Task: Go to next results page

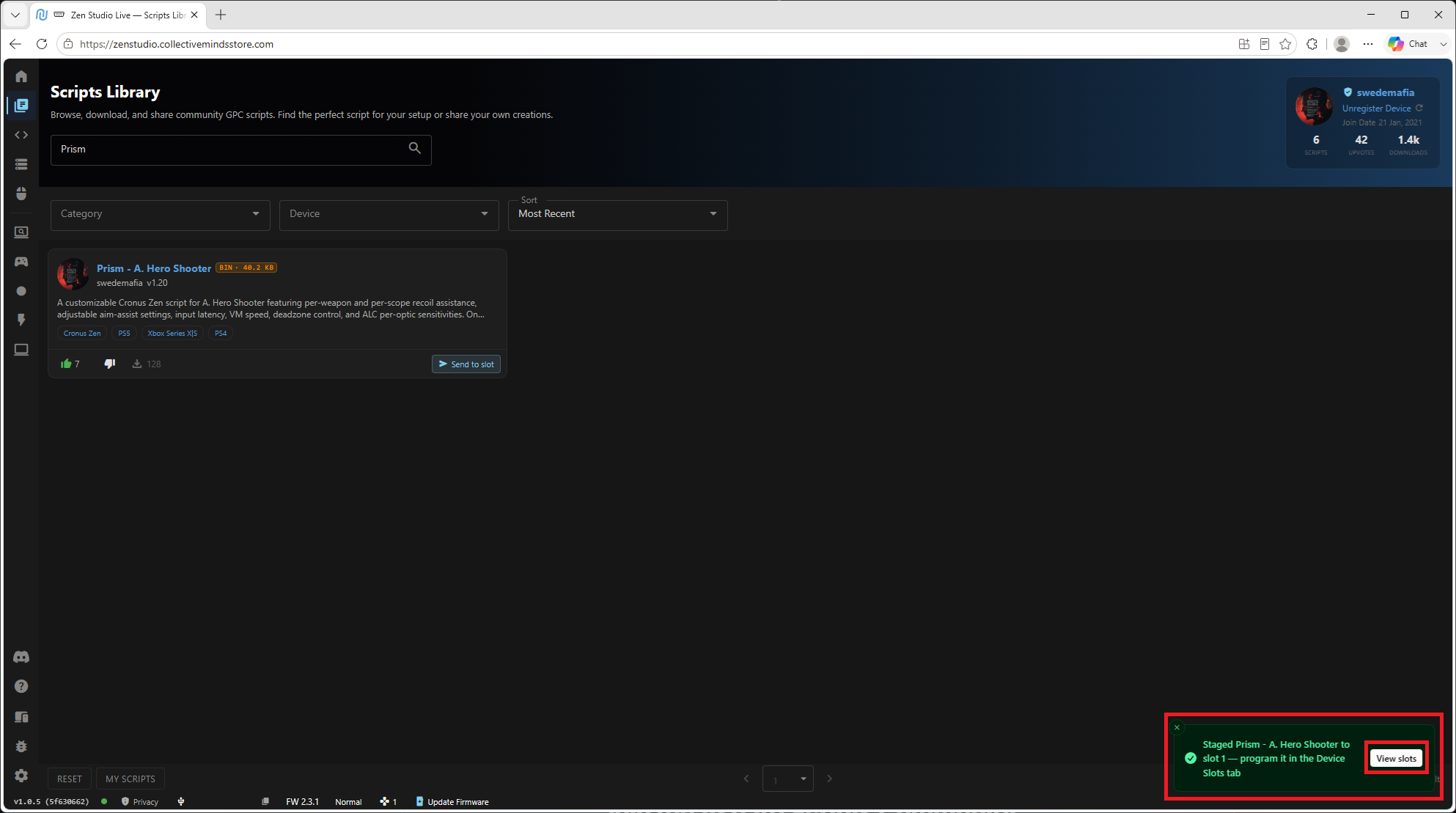Action: pos(830,779)
